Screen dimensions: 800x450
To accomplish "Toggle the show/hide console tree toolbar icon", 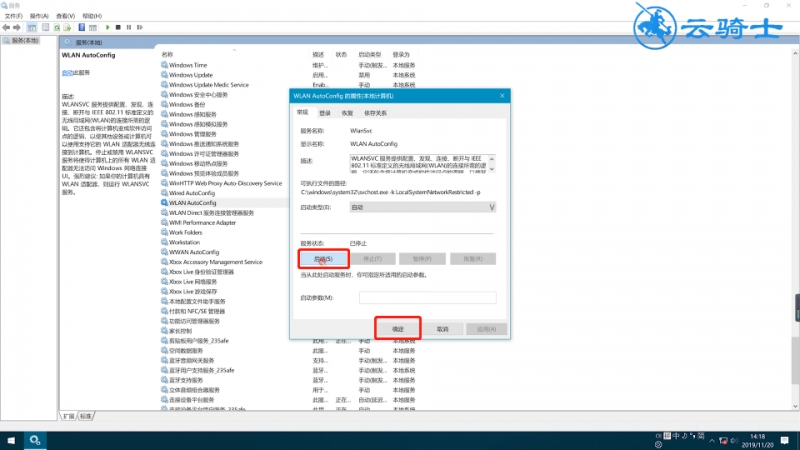I will (32, 27).
